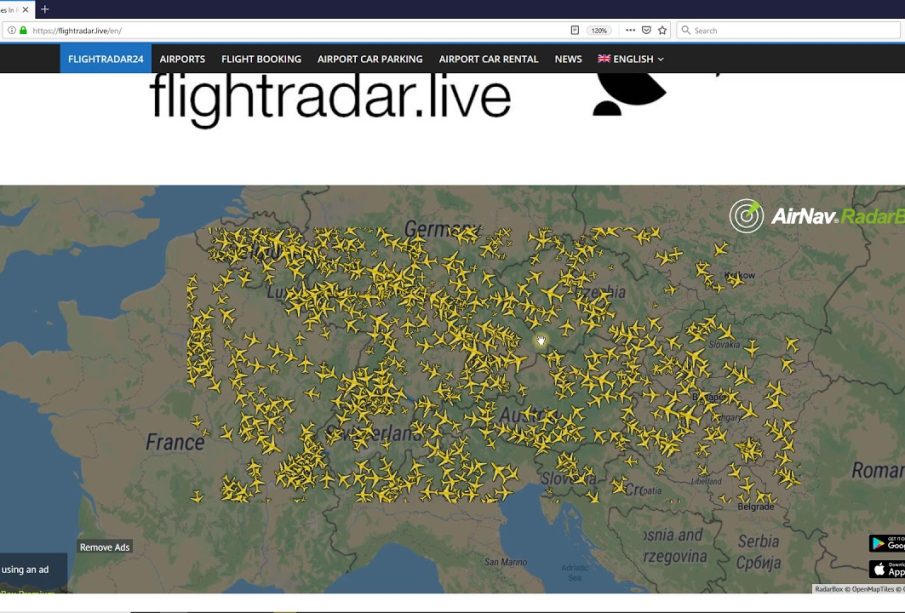This screenshot has width=905, height=613.
Task: Focus the address bar with flightradar.live URL
Action: click(289, 31)
